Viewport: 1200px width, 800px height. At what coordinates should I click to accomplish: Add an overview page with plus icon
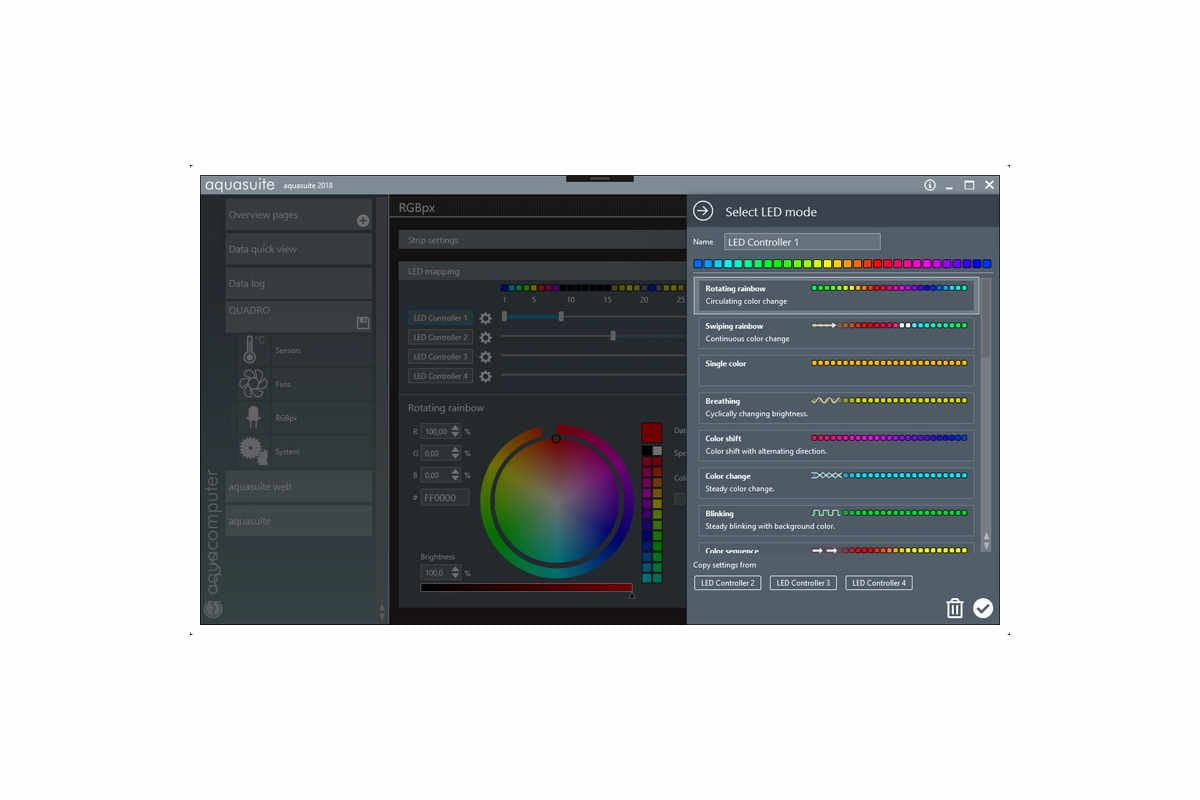click(363, 221)
